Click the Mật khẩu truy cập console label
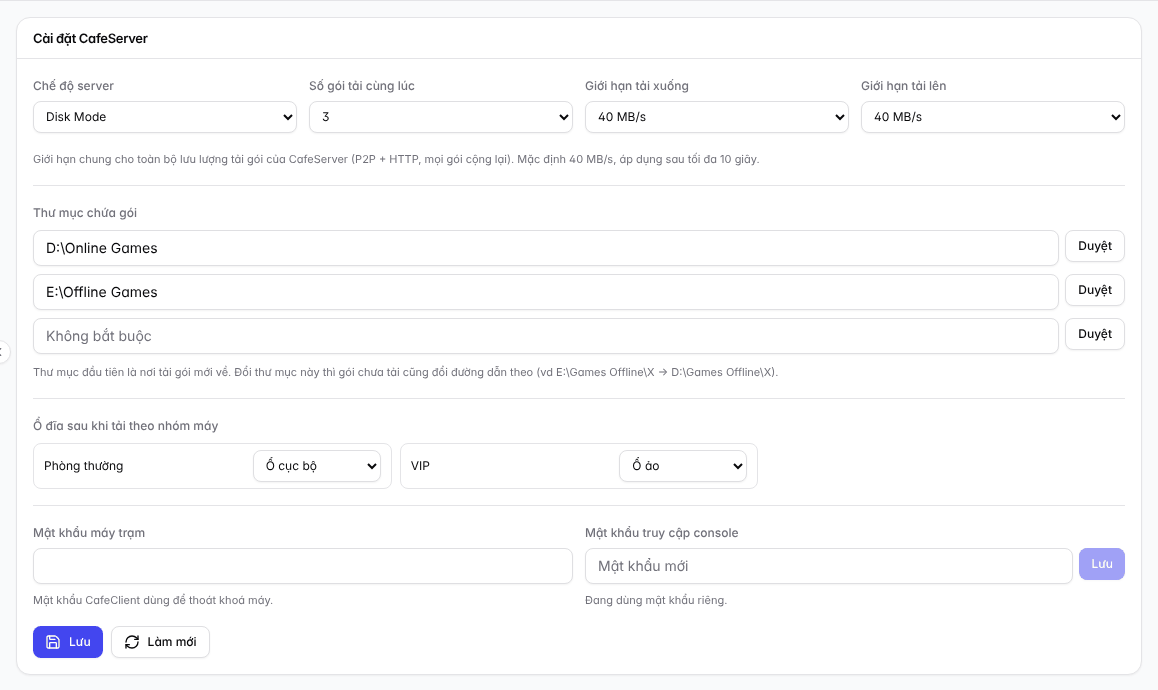Viewport: 1158px width, 690px height. 662,533
